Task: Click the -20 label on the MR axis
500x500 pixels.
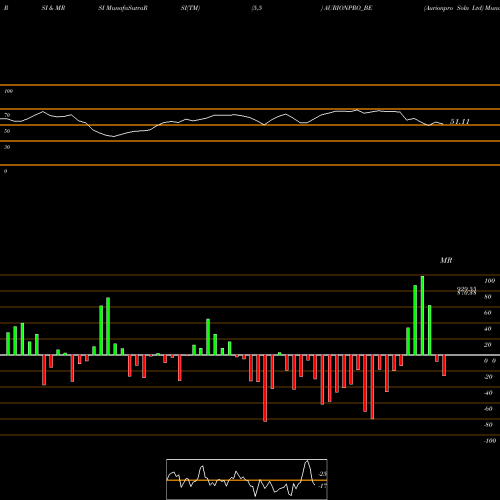Action: click(488, 377)
